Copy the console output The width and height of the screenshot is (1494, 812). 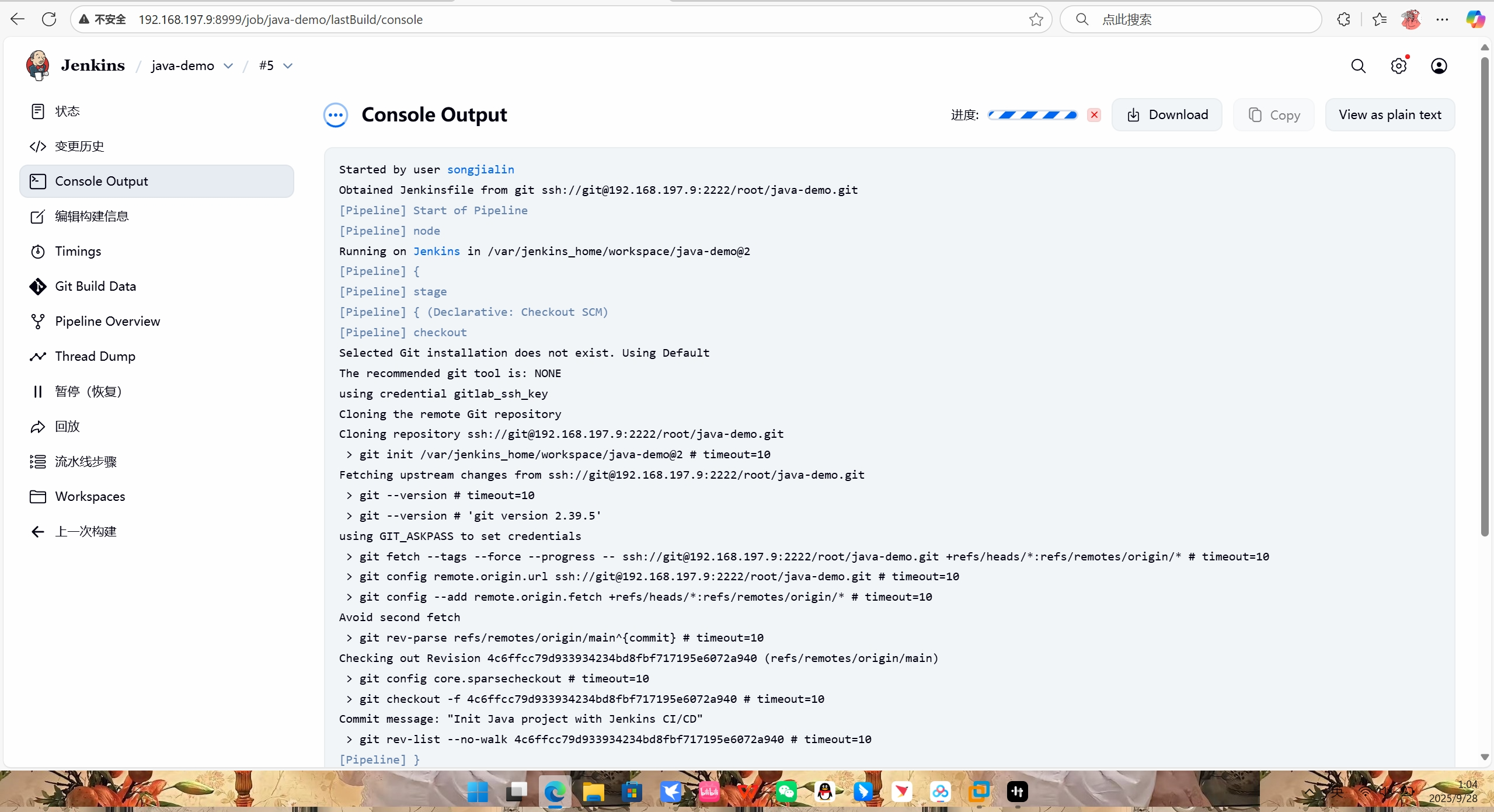coord(1274,115)
